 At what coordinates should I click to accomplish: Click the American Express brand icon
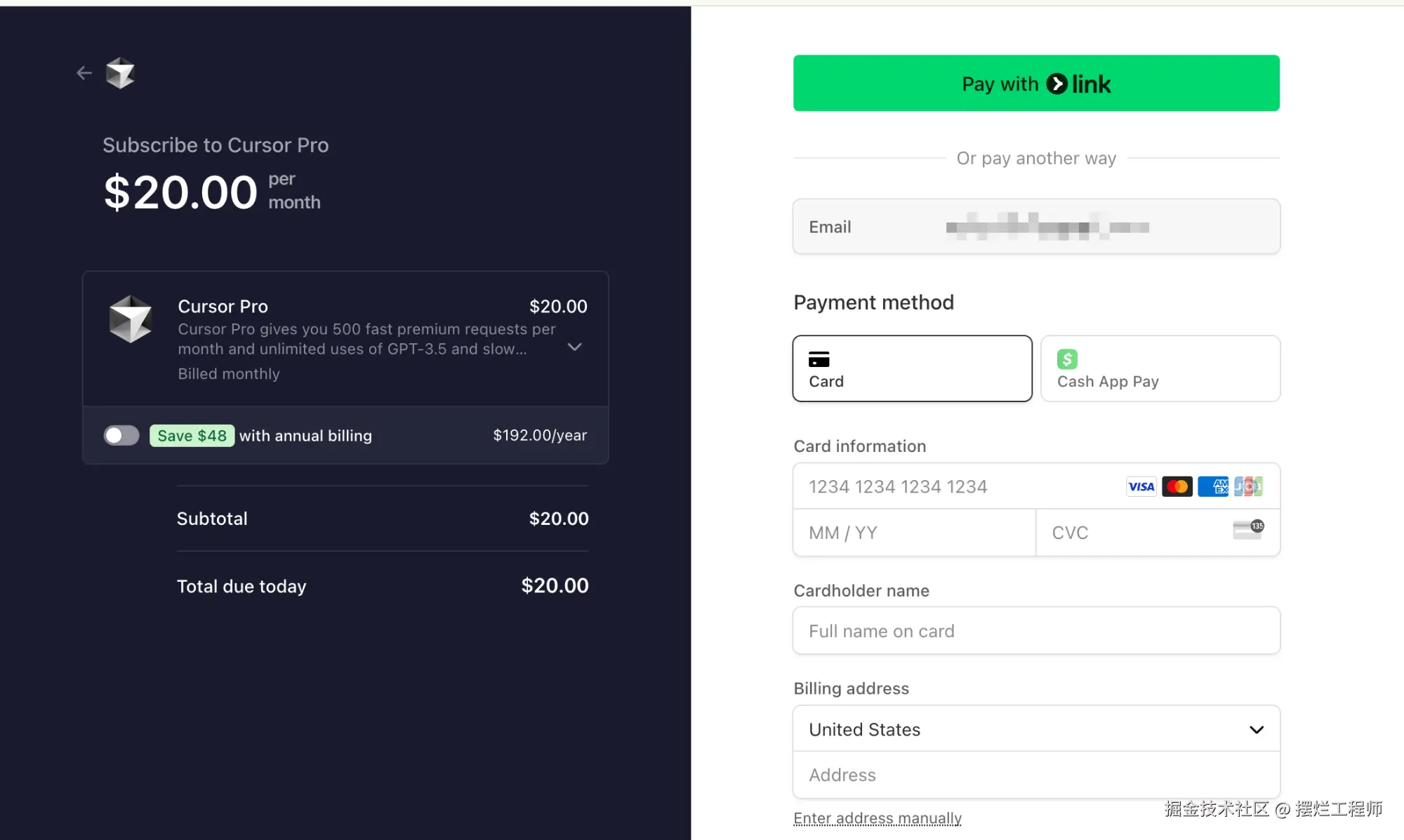[1213, 486]
